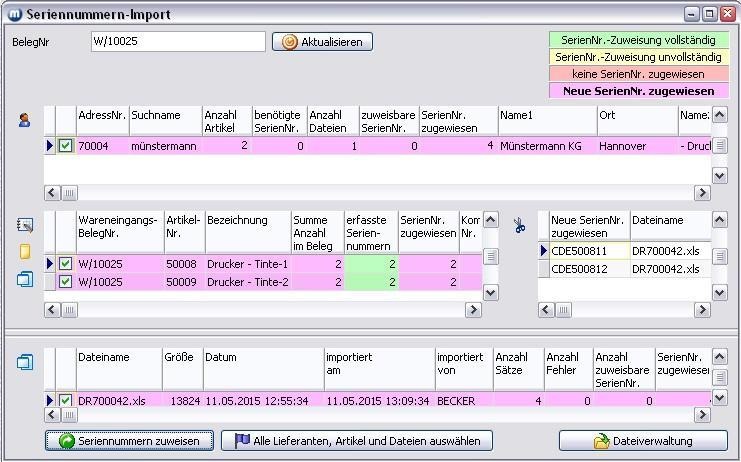The image size is (741, 462).
Task: Click the yellow note icon beside article grid
Action: pos(25,252)
